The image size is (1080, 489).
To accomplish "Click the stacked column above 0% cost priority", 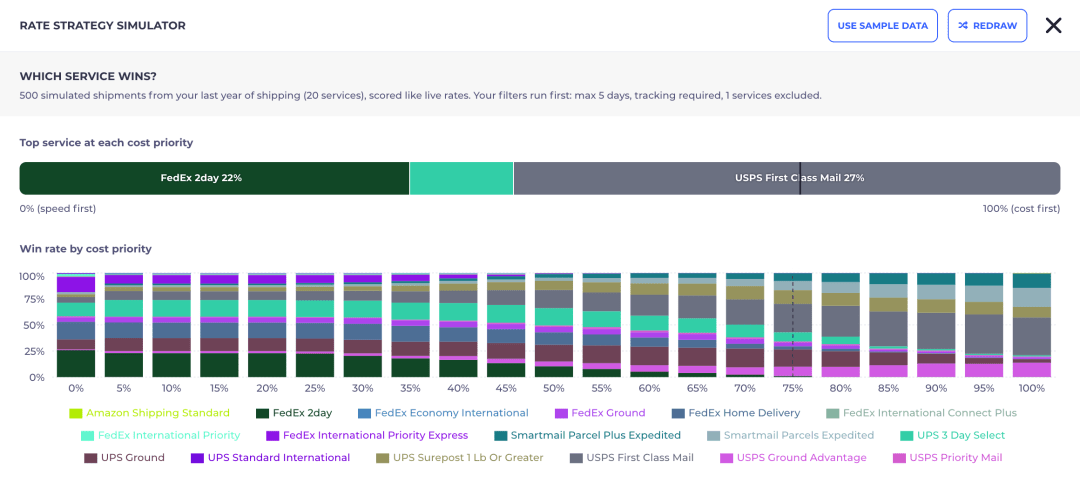I will click(x=76, y=325).
